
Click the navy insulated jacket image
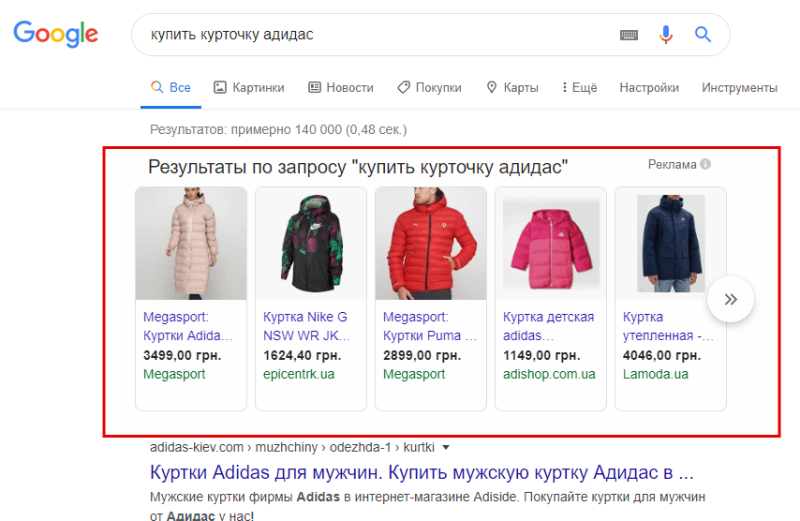(x=670, y=243)
